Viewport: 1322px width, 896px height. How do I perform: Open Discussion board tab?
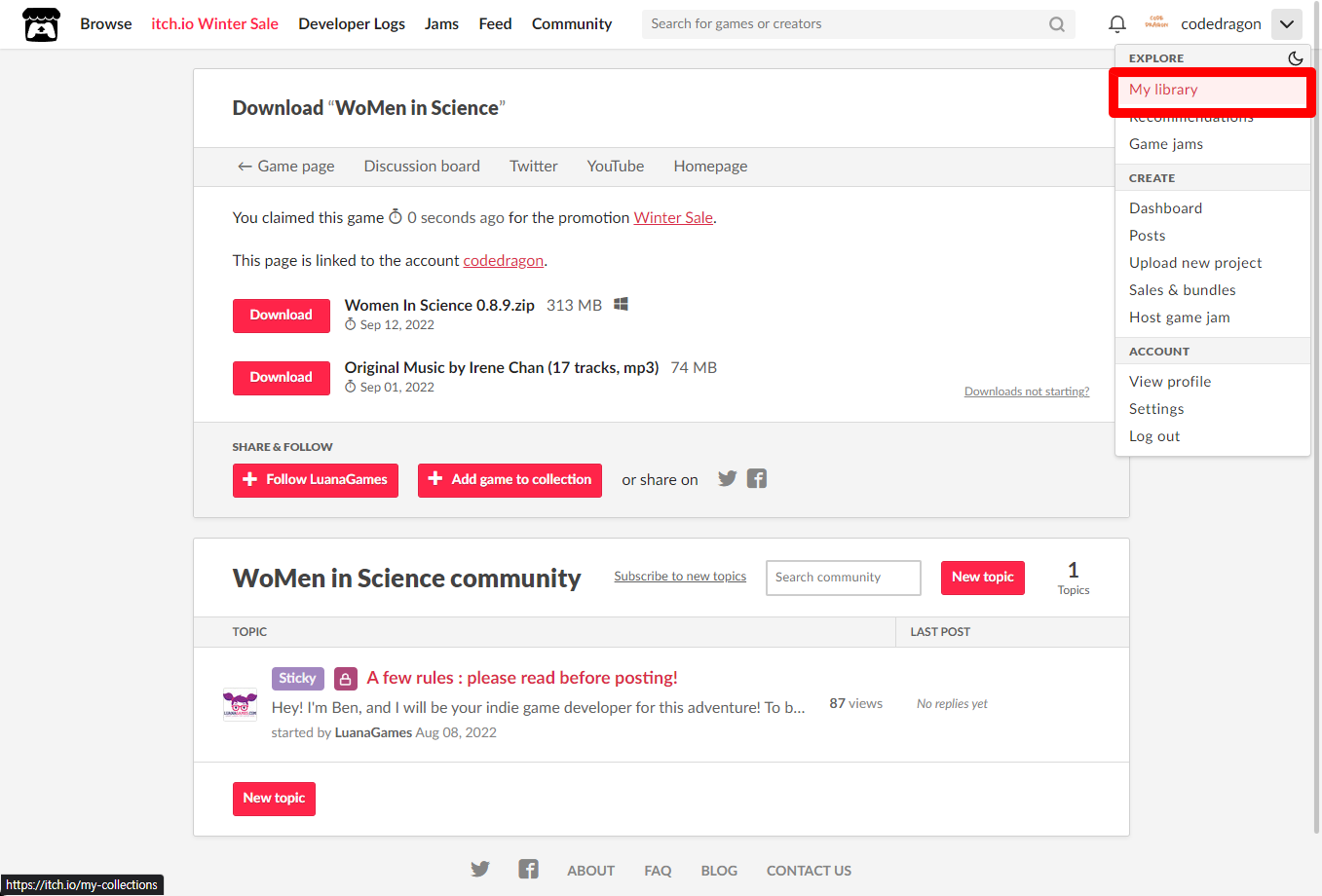[422, 167]
